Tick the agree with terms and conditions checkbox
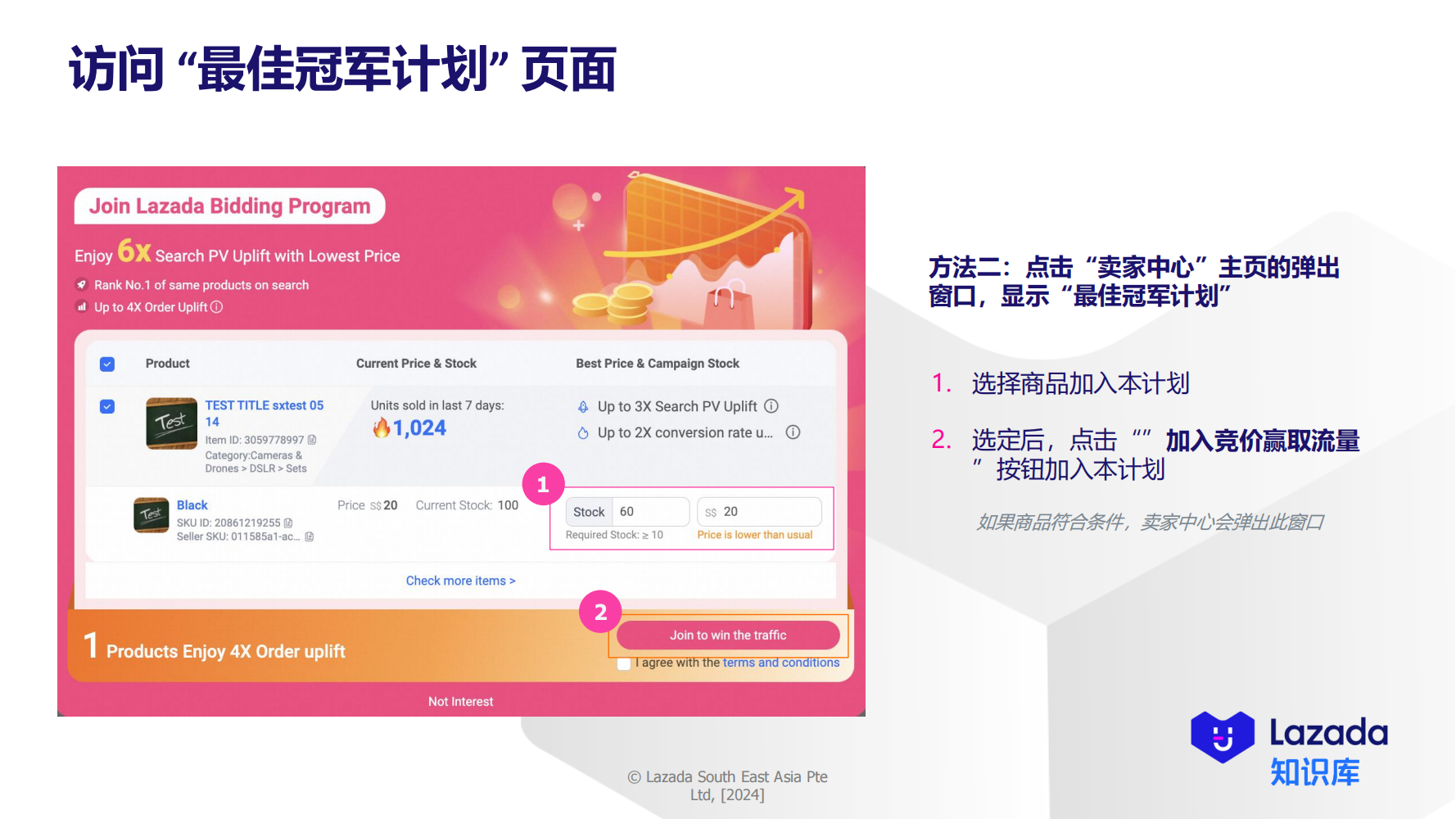The width and height of the screenshot is (1456, 819). 624,663
